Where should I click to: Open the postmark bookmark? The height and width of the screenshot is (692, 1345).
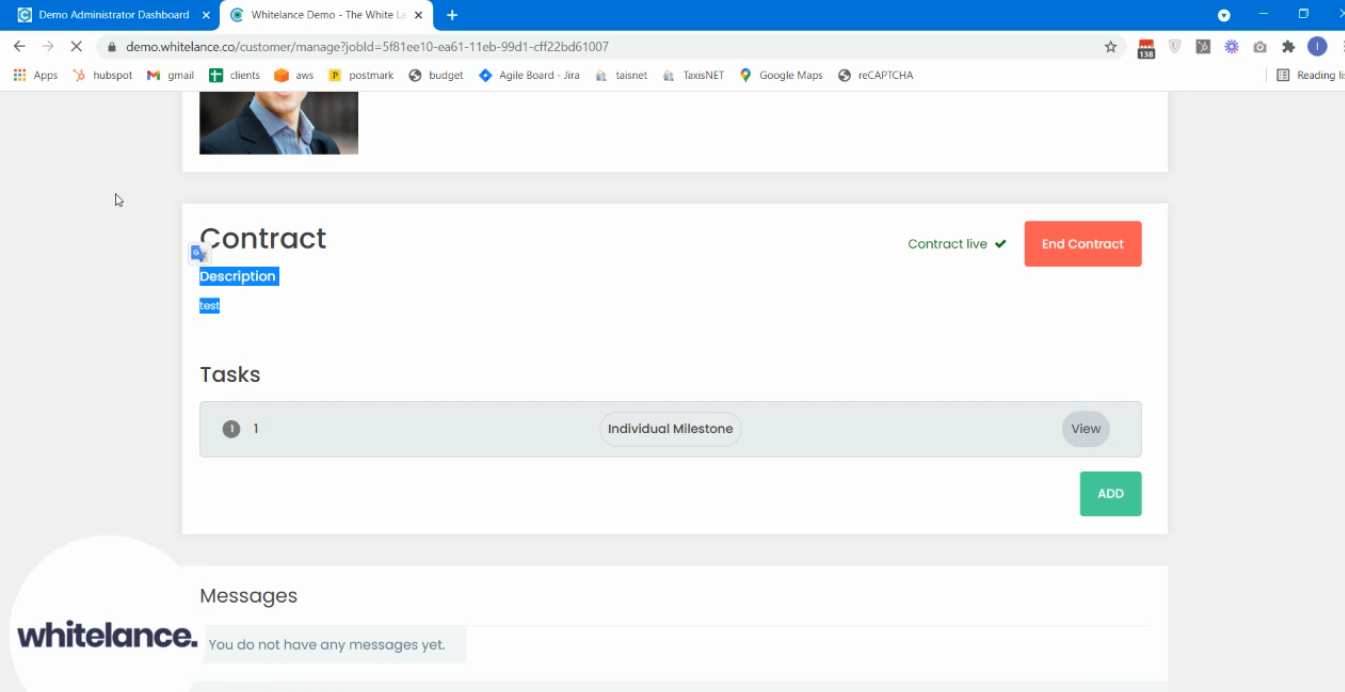point(361,75)
